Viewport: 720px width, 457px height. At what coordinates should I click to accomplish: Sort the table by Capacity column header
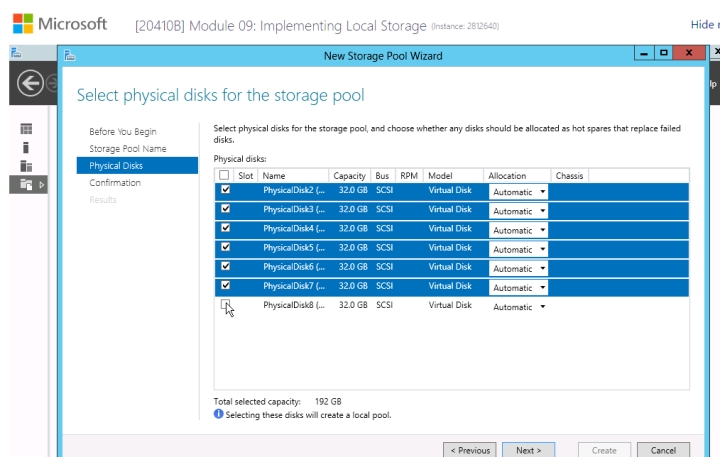(x=349, y=176)
